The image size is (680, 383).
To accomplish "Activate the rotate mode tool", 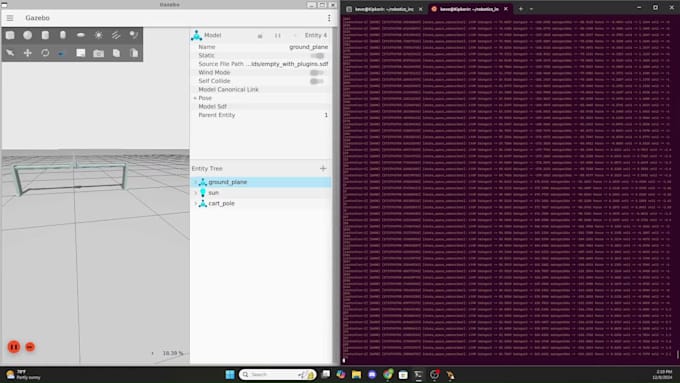I will click(45, 53).
